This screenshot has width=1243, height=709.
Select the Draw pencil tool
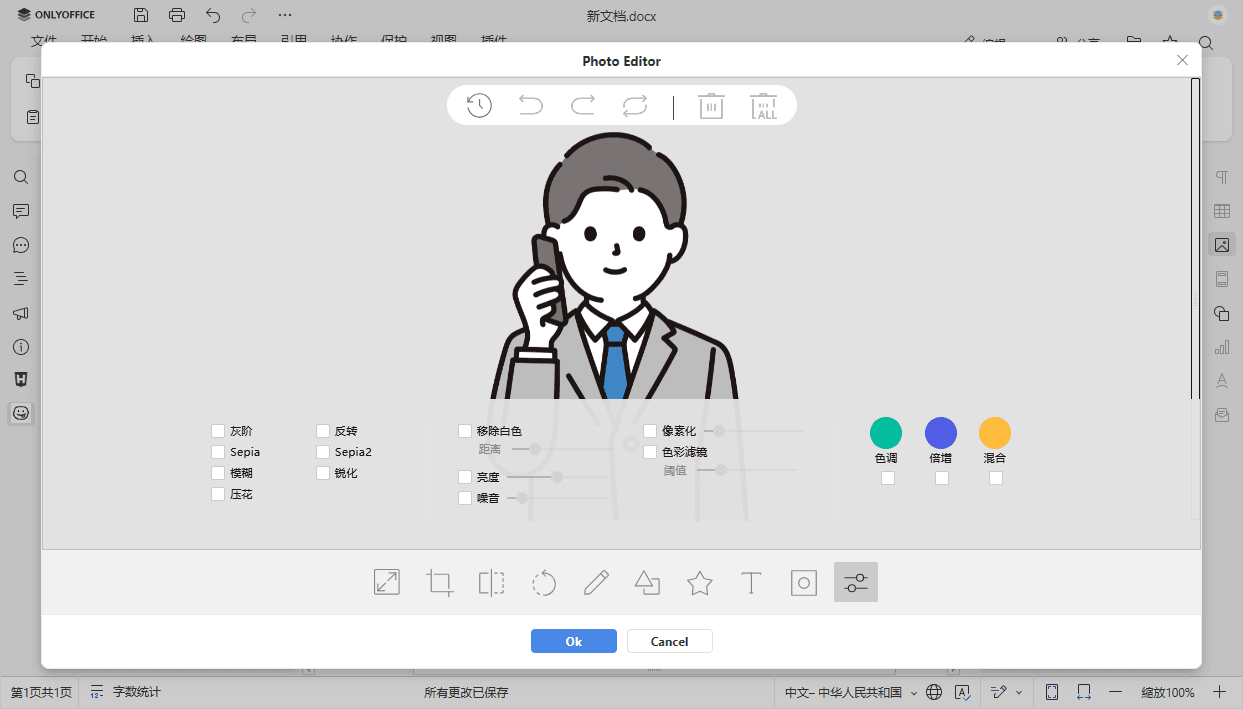click(595, 582)
